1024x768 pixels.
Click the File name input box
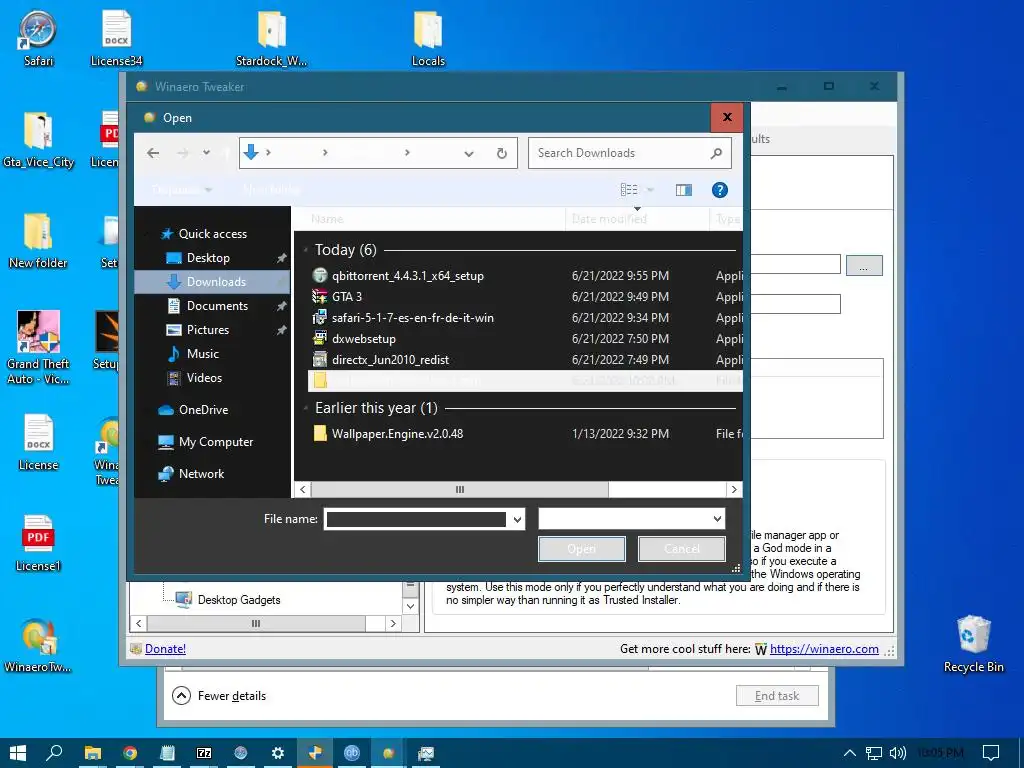click(416, 519)
